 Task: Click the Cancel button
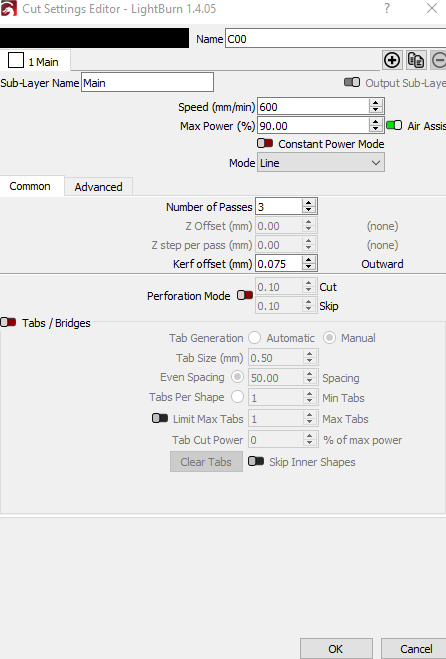(415, 648)
